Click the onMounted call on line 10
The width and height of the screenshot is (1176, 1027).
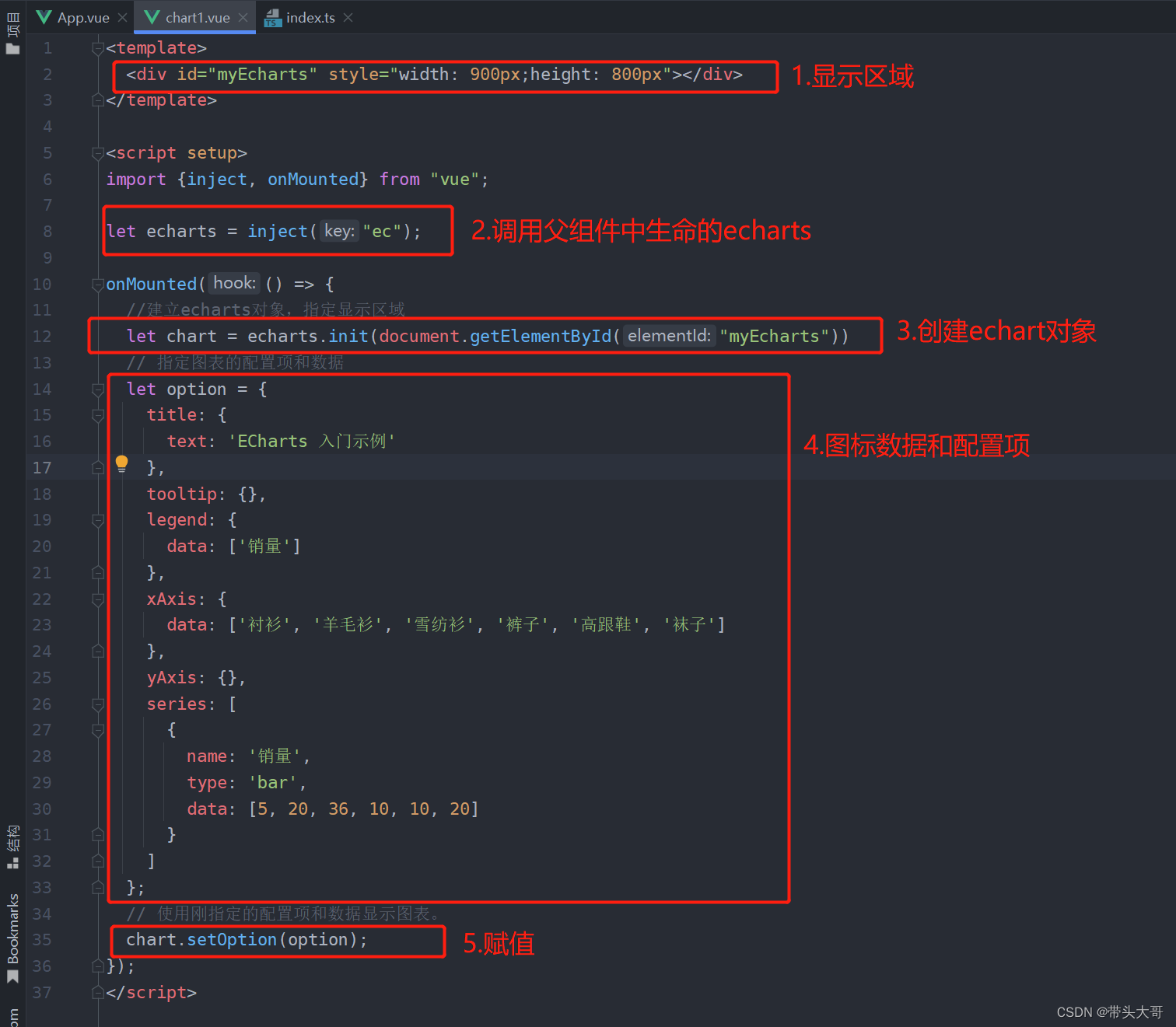152,285
